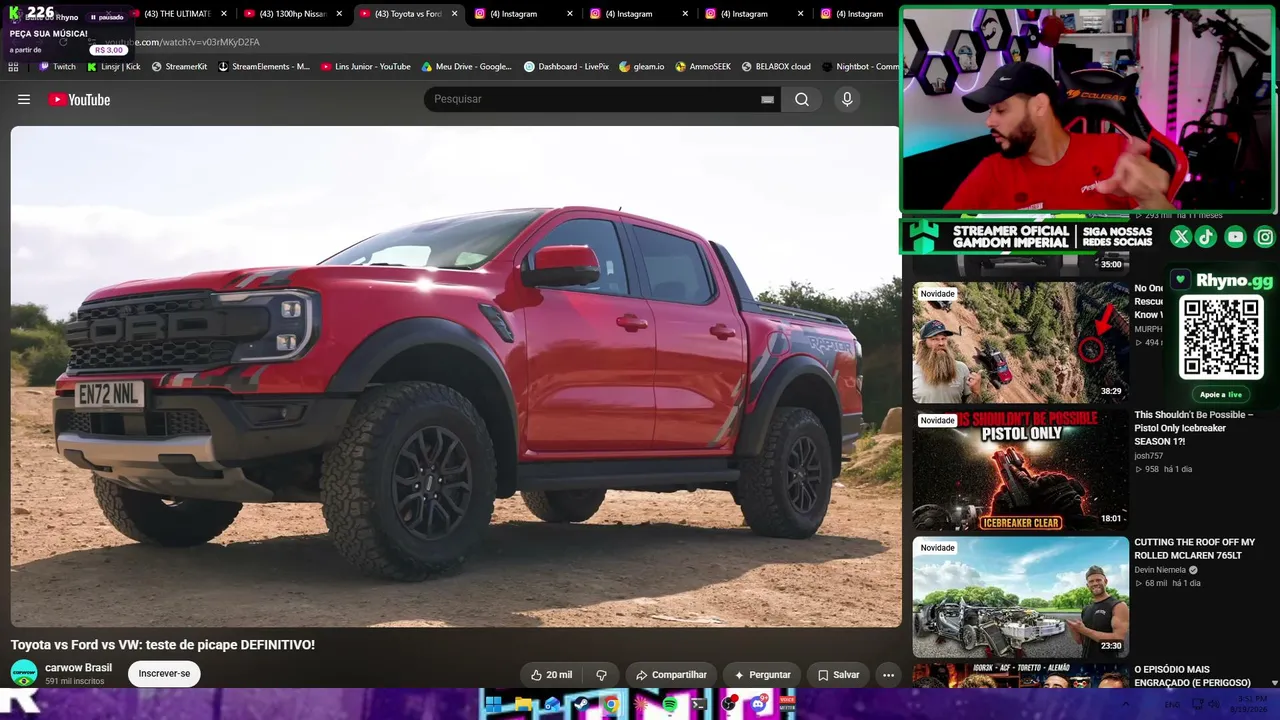
Task: Open the Dashboard - LivePix bookmark
Action: (566, 67)
